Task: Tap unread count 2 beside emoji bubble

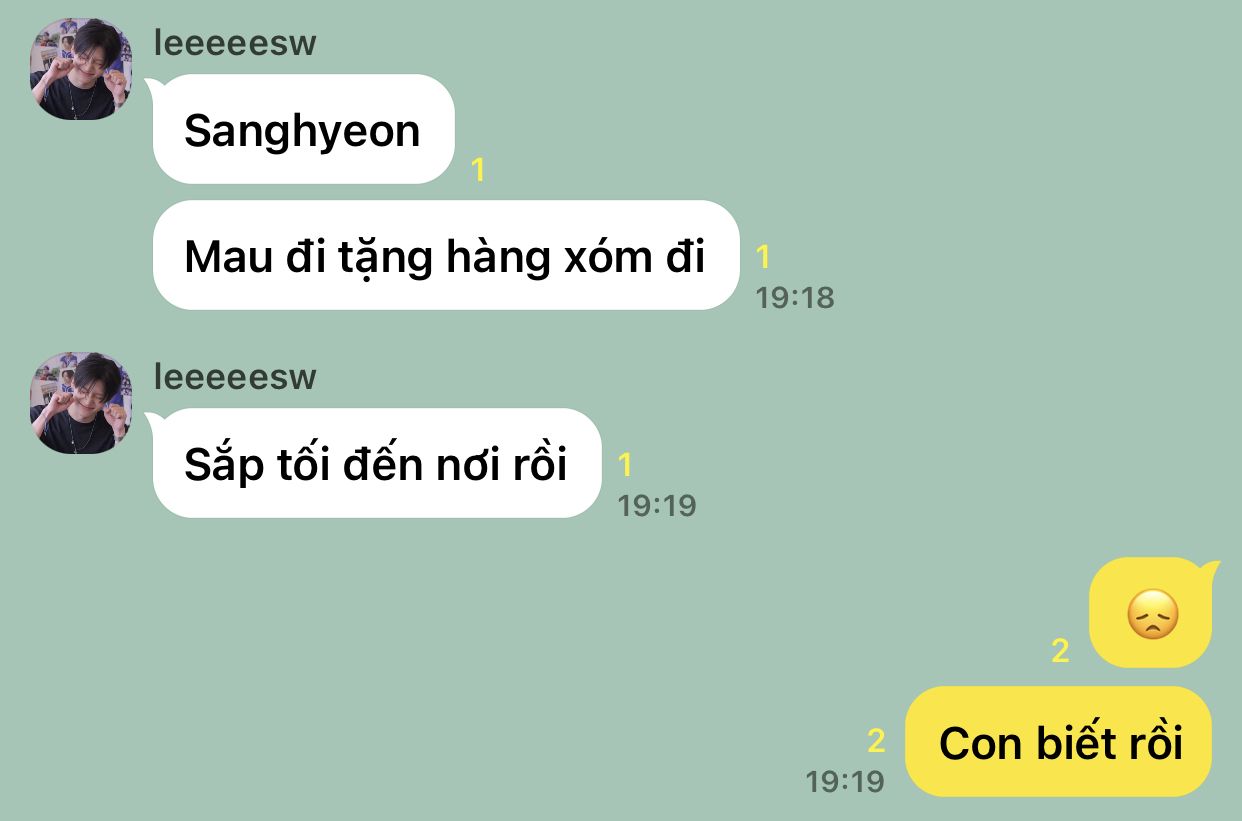Action: click(1061, 651)
